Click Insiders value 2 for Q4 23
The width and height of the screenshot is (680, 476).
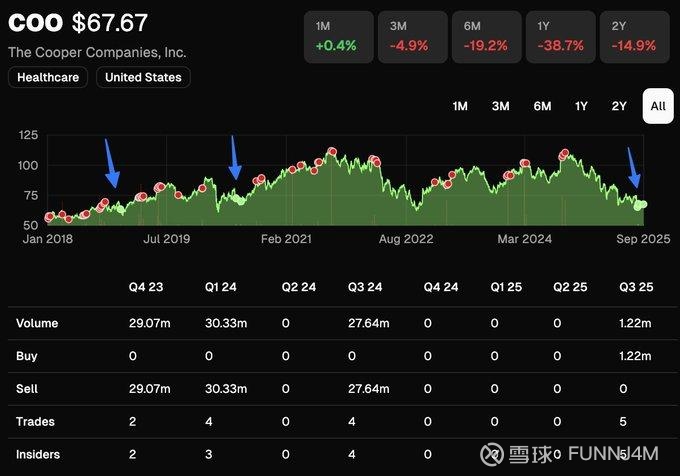(133, 454)
